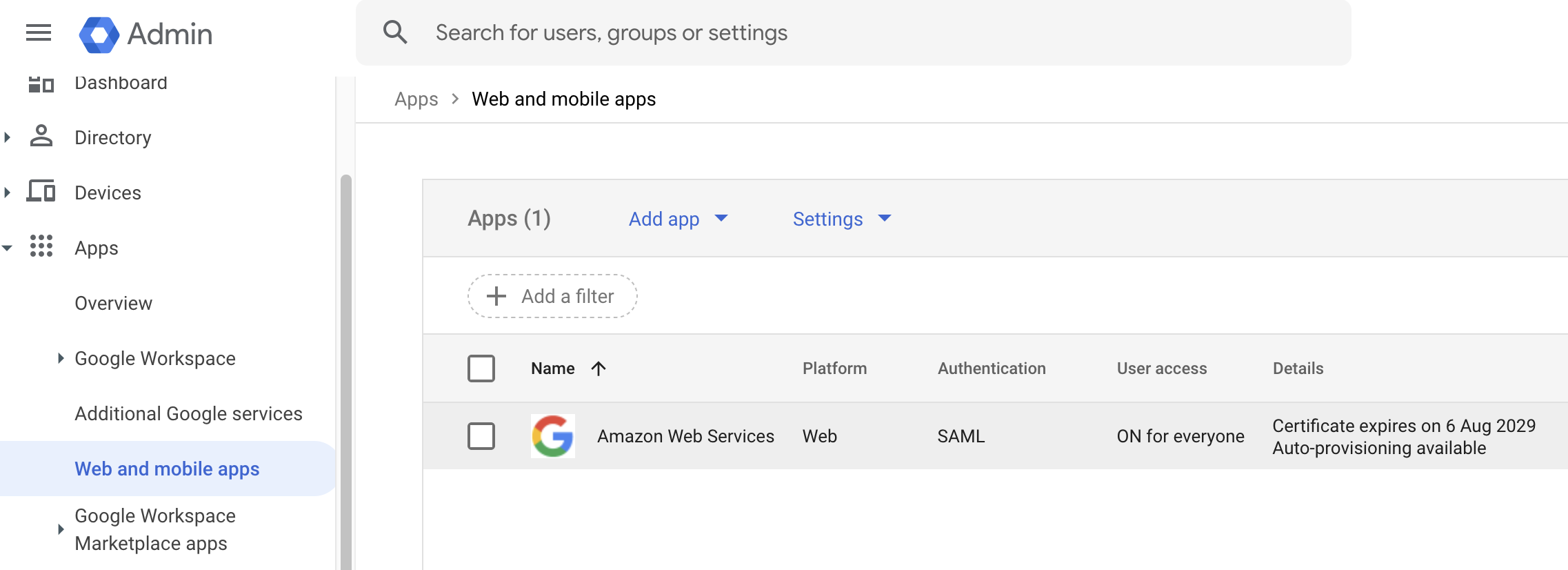The height and width of the screenshot is (570, 1568).
Task: Click the Platform column header
Action: tap(834, 368)
